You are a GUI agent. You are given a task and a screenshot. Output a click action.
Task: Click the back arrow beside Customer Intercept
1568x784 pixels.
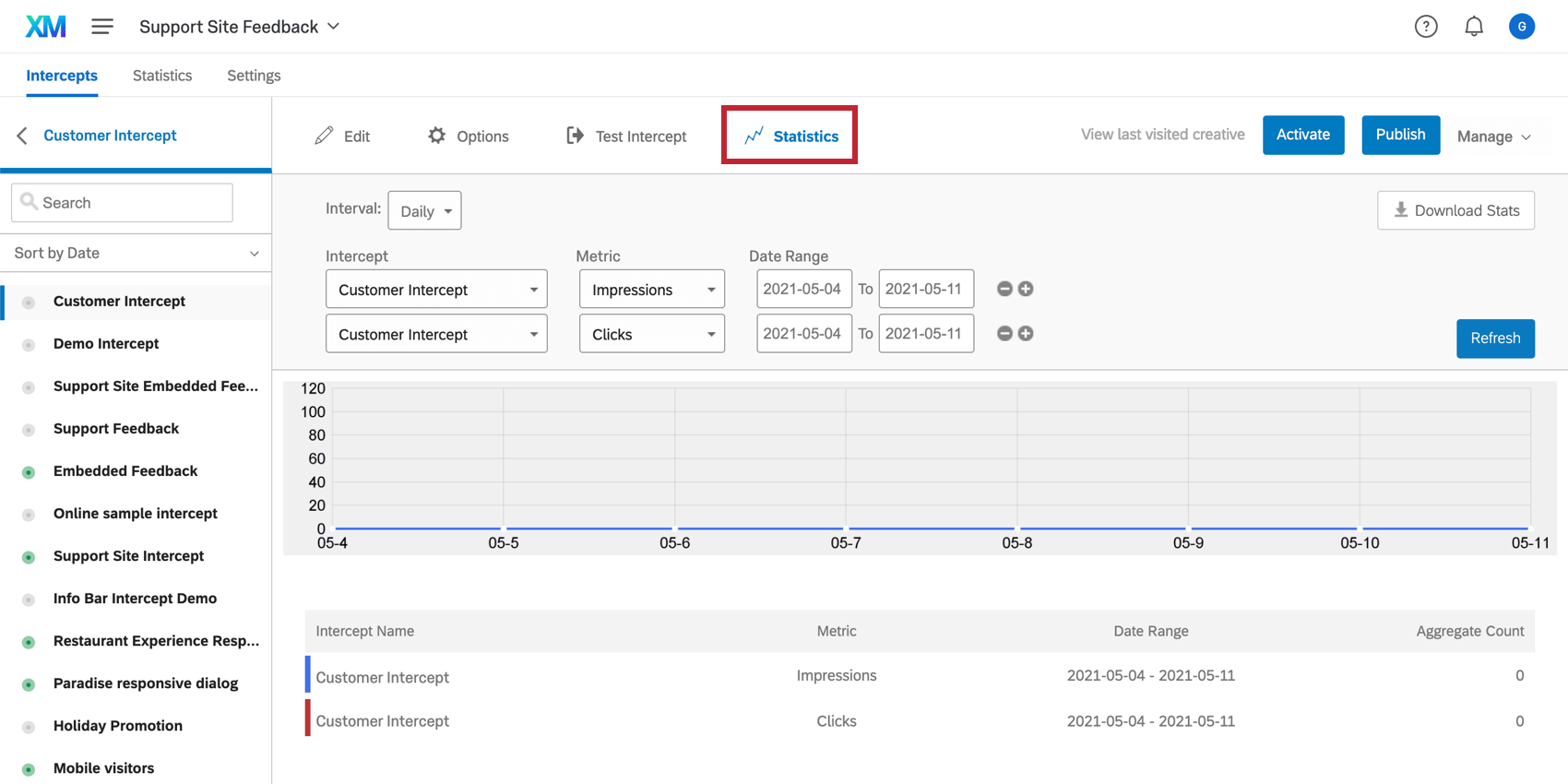(x=22, y=136)
